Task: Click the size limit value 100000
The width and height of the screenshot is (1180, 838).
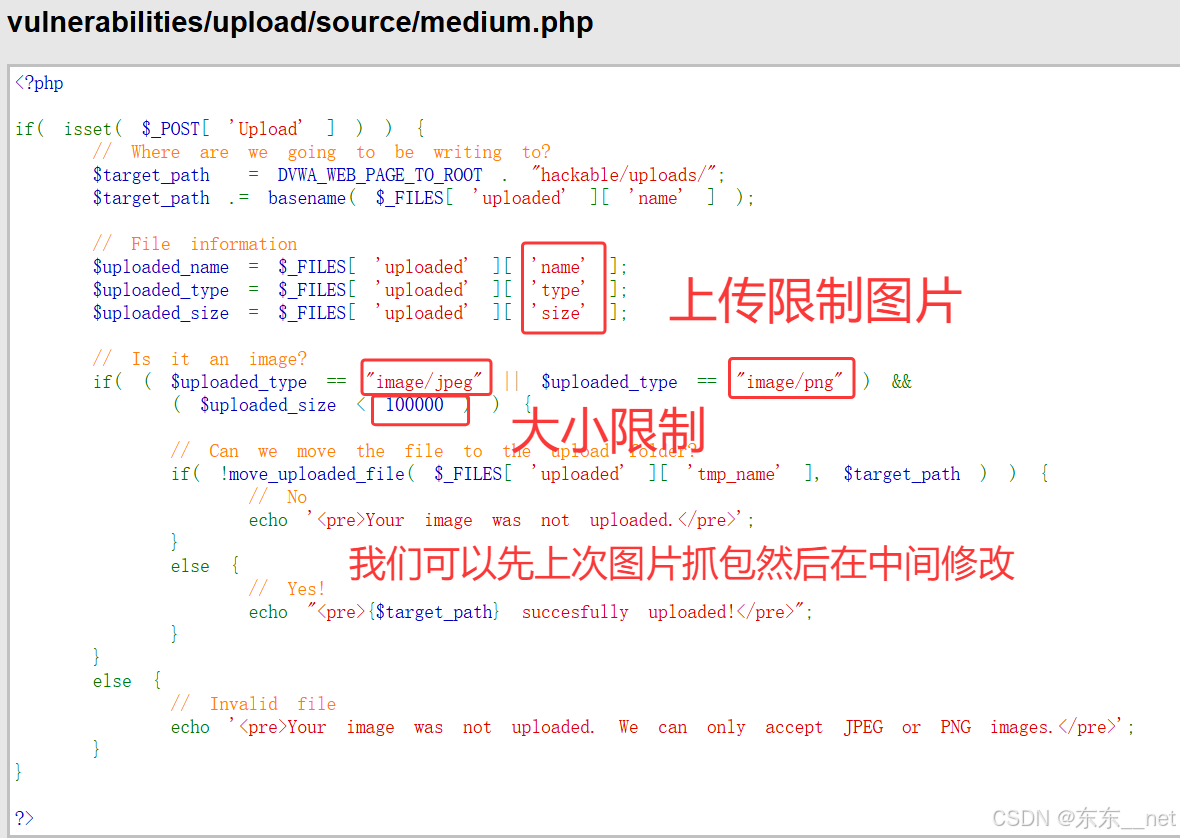Action: [x=415, y=405]
